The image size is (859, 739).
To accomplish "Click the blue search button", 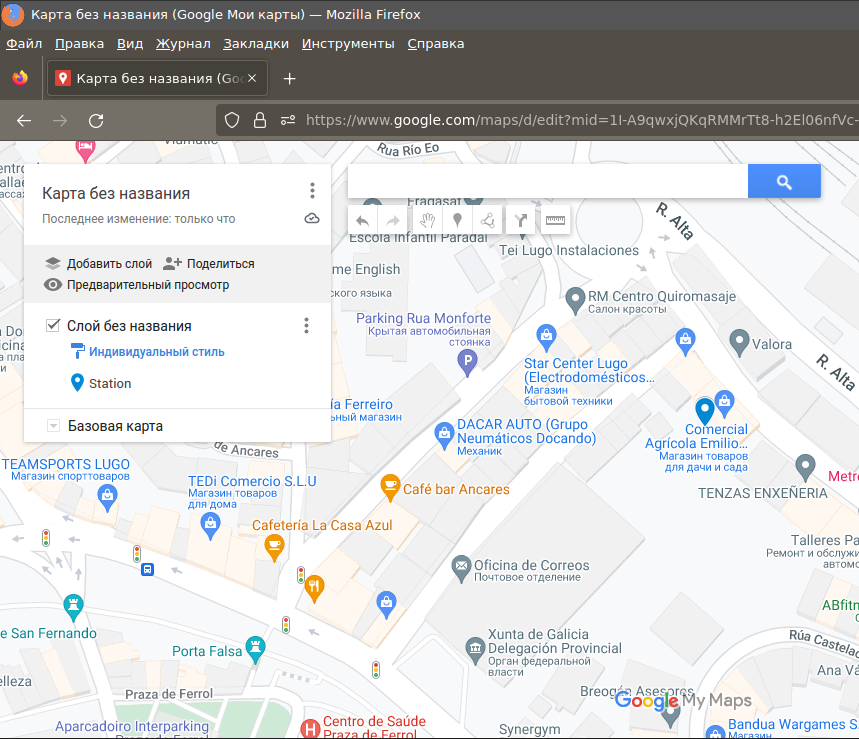I will point(784,181).
